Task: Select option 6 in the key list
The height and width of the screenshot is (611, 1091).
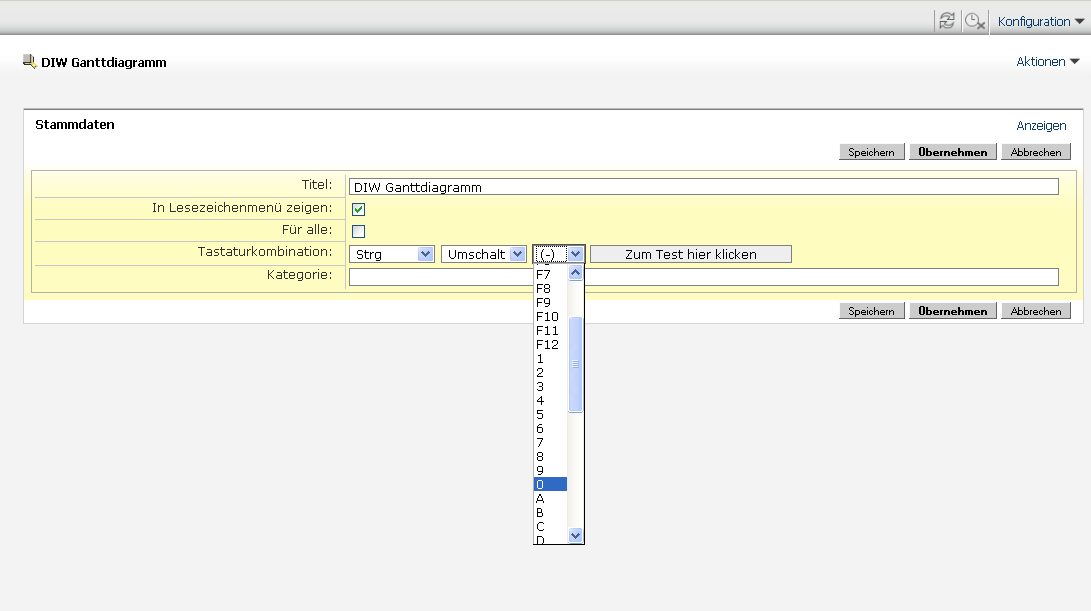Action: tap(550, 428)
